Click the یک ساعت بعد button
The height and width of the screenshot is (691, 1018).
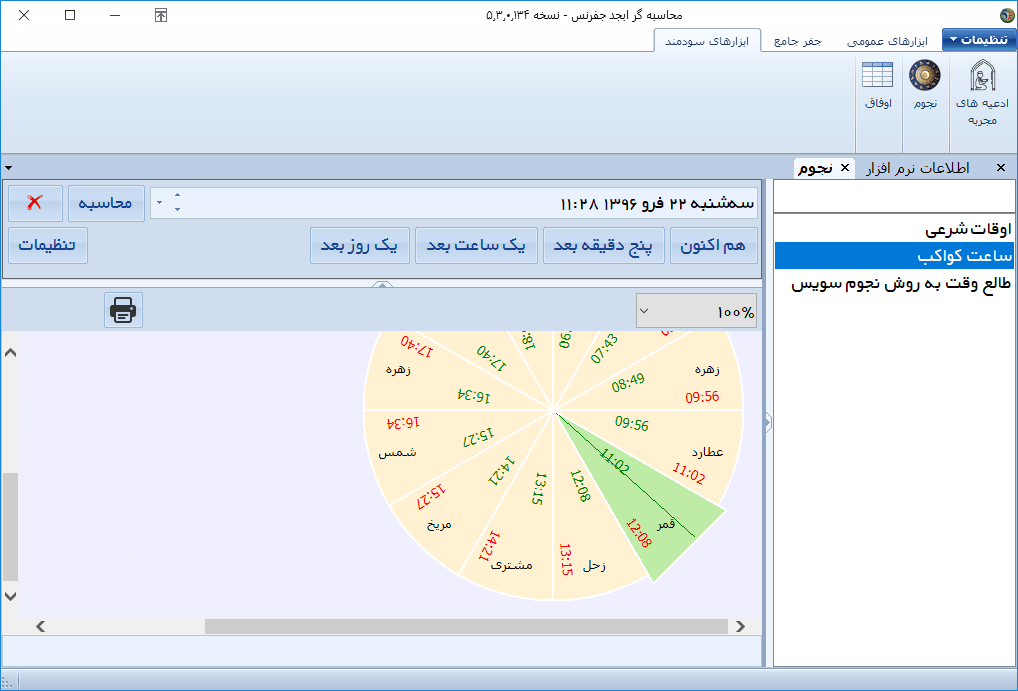tap(476, 245)
